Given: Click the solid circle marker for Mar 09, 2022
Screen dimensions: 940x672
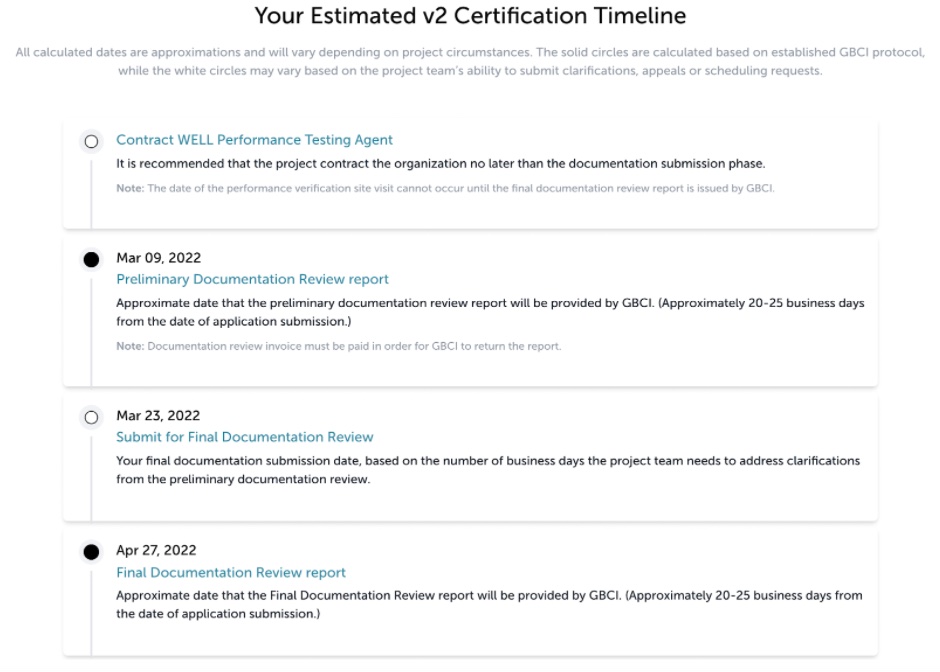Looking at the screenshot, I should (x=91, y=260).
